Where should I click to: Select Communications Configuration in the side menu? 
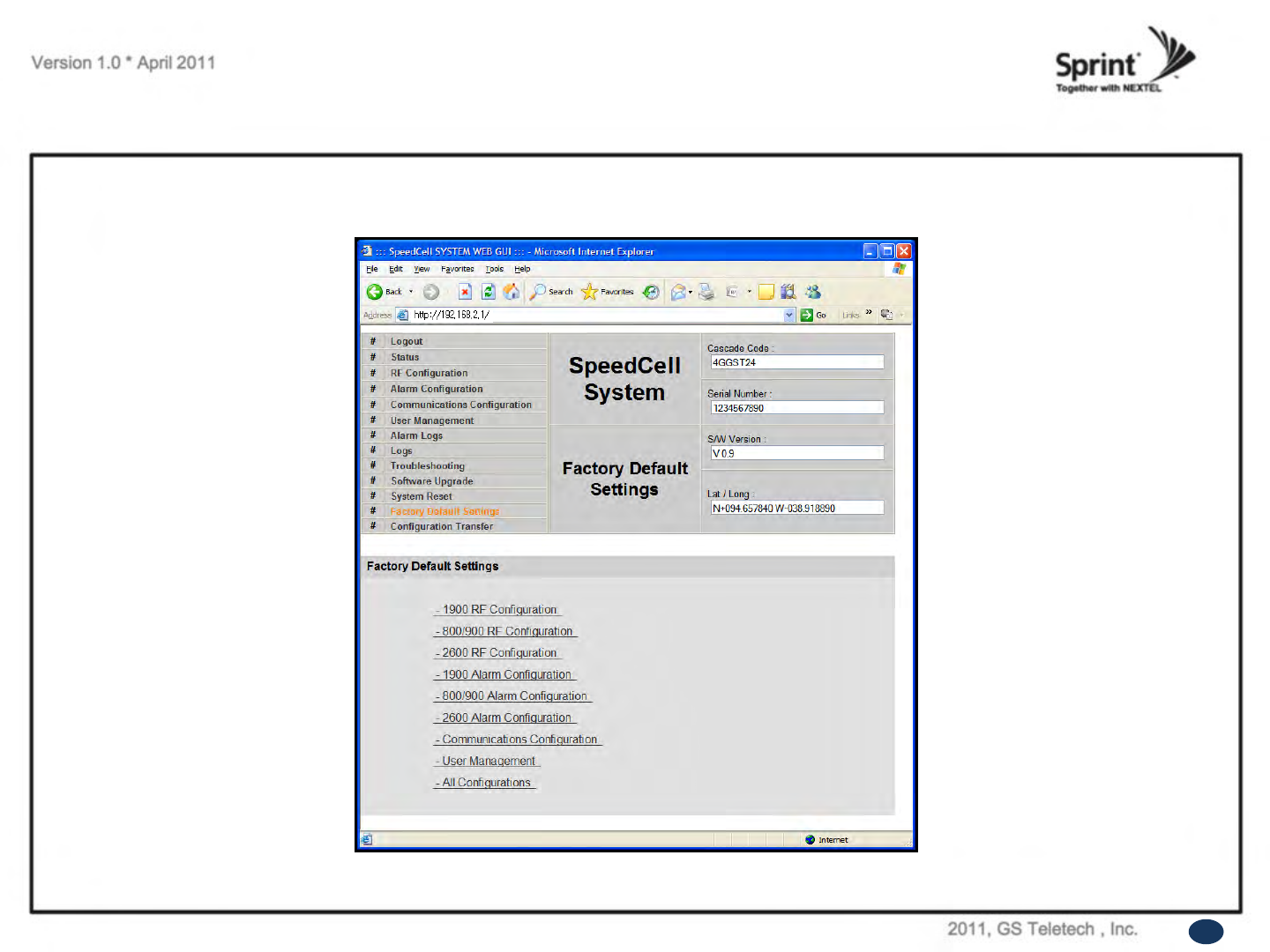[461, 405]
